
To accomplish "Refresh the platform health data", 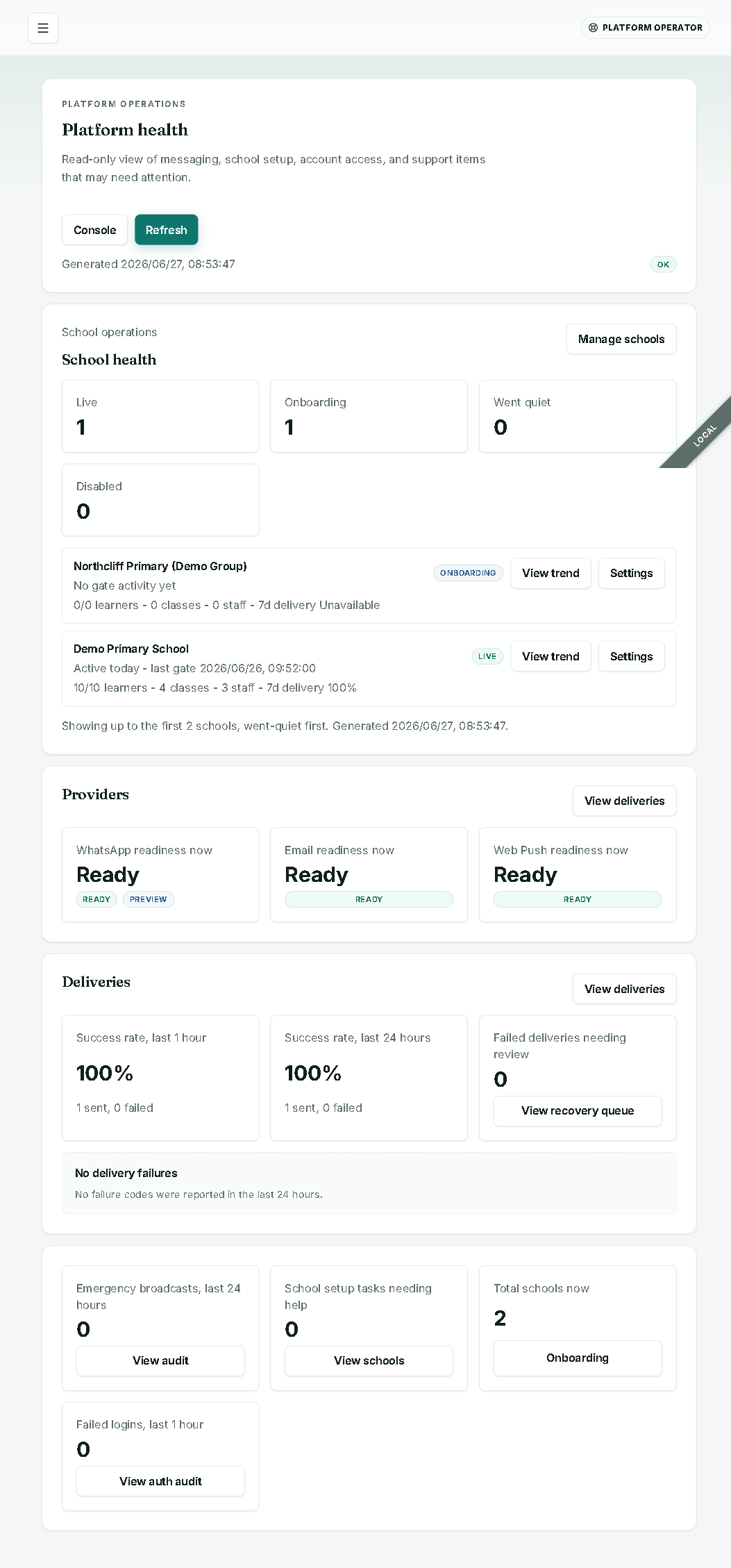I will point(167,230).
